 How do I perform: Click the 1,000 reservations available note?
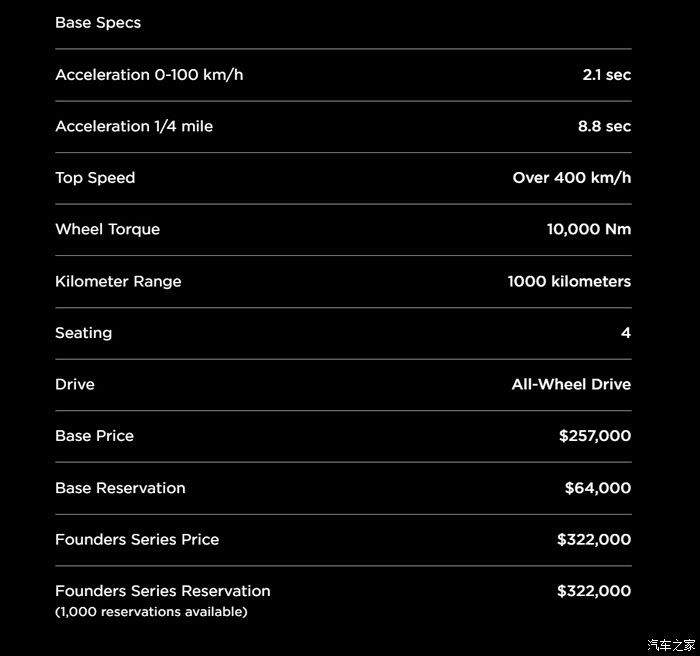[151, 611]
